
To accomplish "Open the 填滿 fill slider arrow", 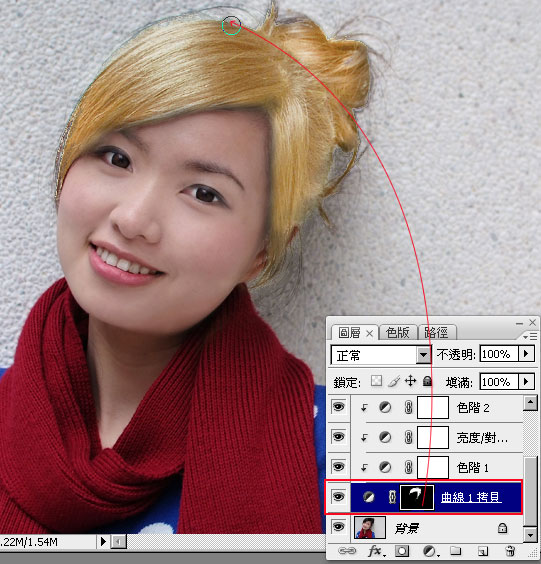I will click(526, 381).
